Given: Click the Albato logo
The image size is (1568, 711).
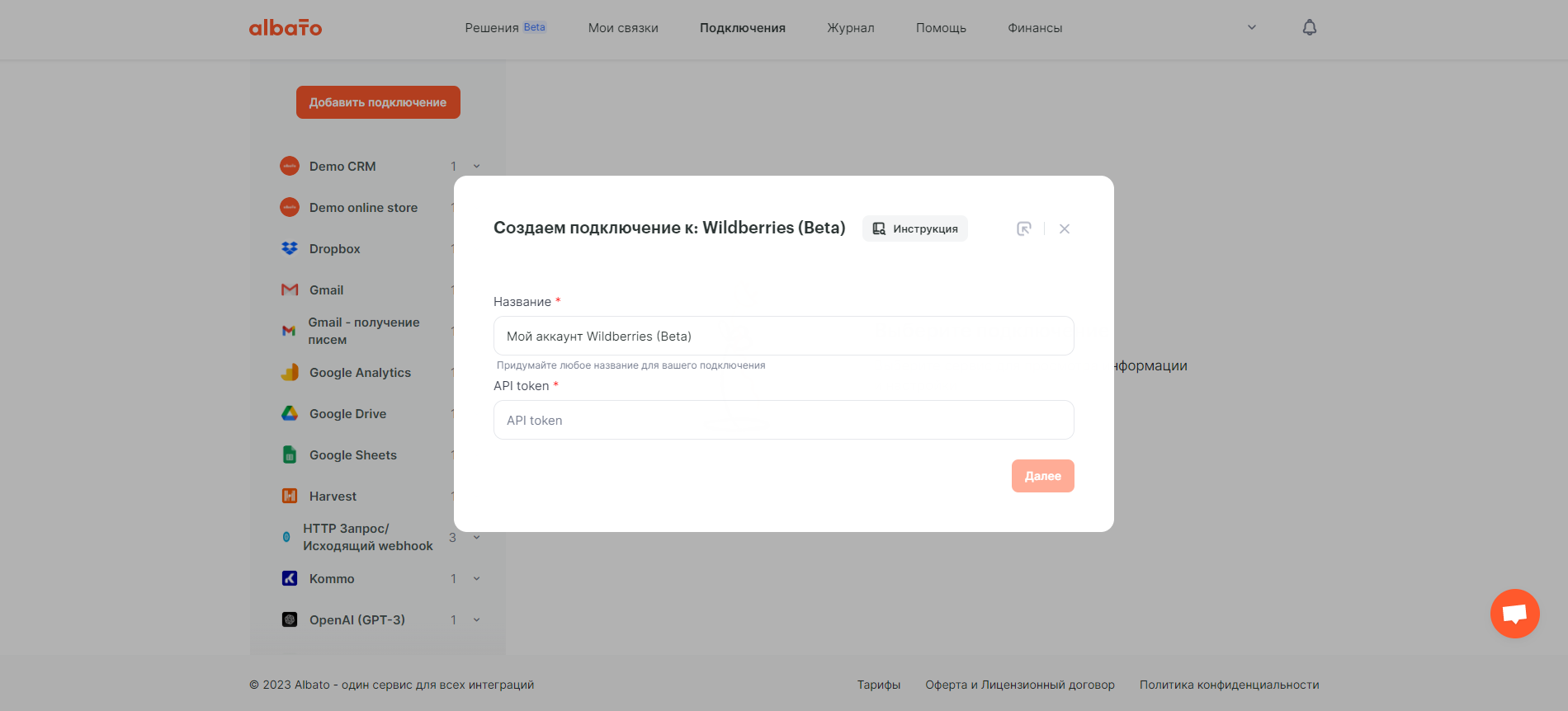Looking at the screenshot, I should point(286,28).
